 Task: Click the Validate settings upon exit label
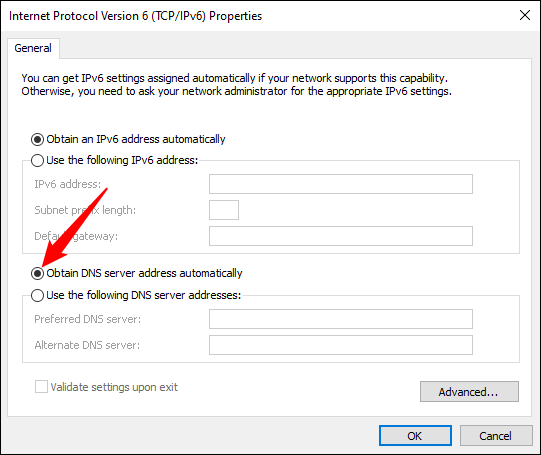point(114,387)
